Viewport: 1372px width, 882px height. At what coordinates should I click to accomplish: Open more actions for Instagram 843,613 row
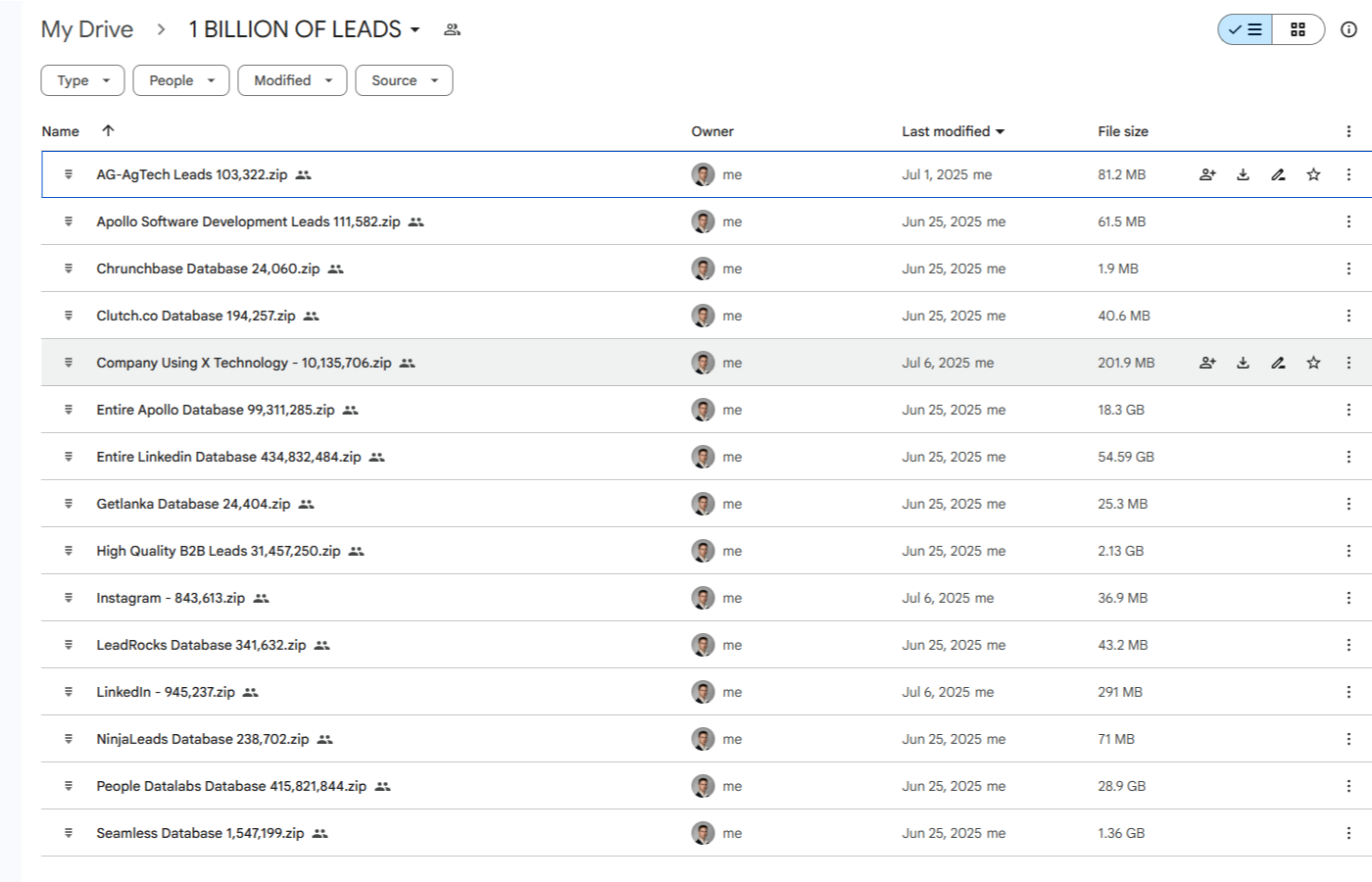point(1348,598)
